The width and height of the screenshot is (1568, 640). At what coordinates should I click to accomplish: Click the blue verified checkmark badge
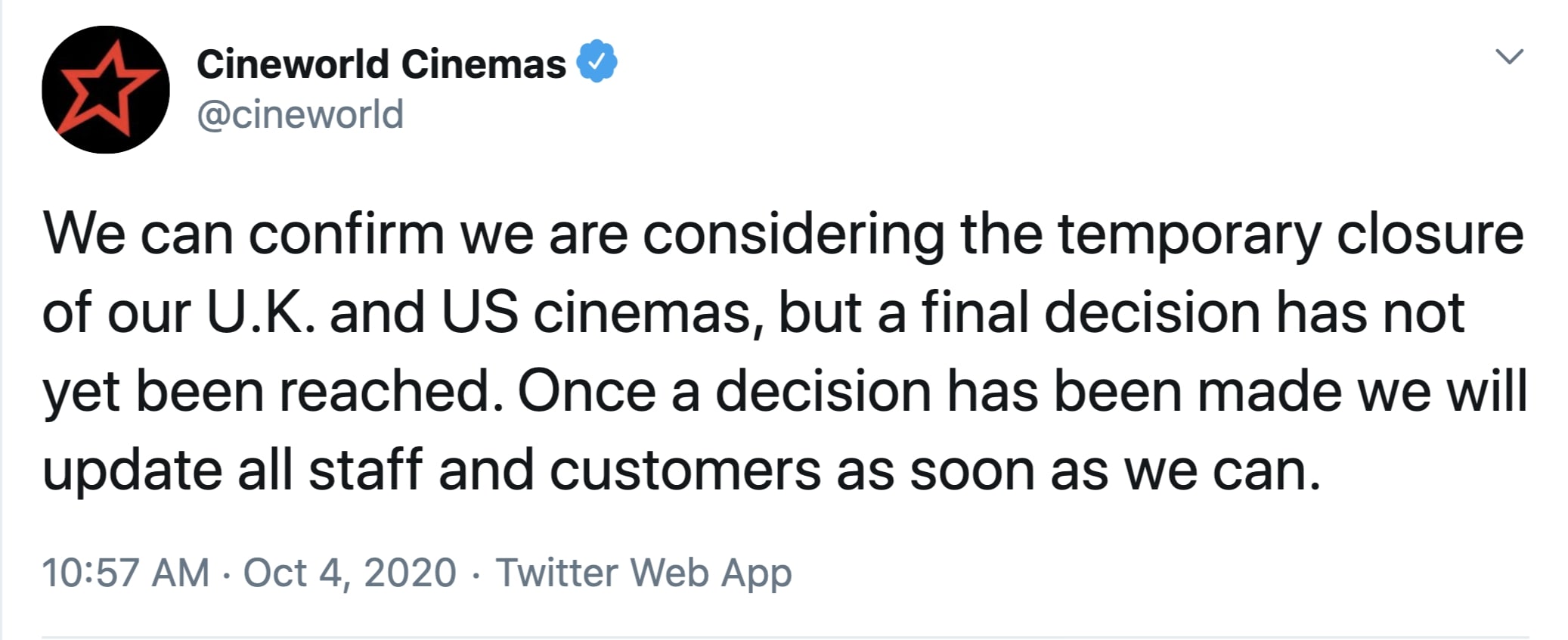[x=597, y=61]
